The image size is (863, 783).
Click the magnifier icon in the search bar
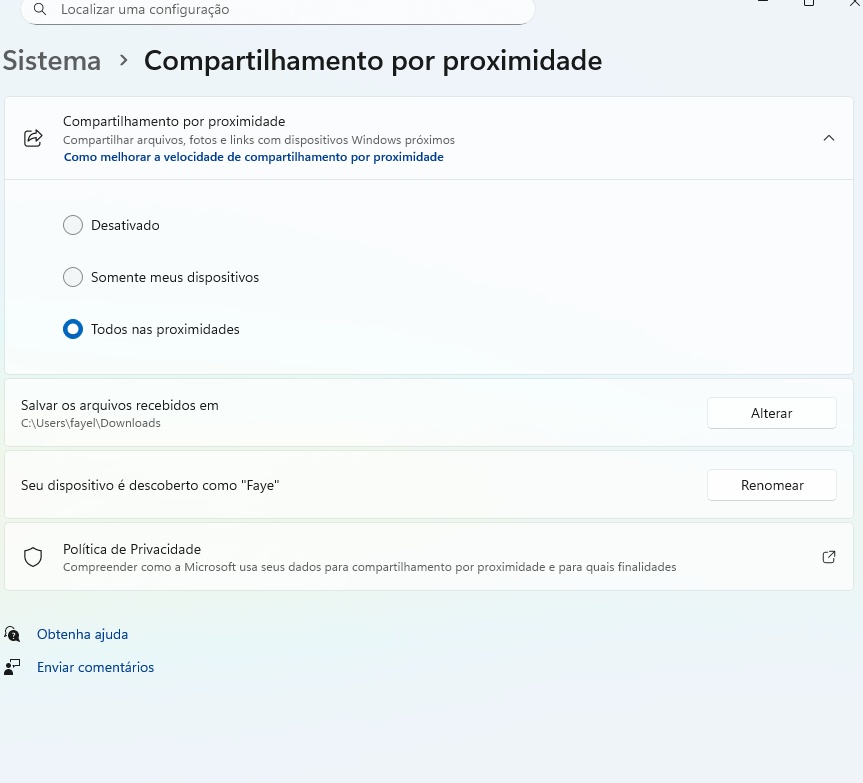pyautogui.click(x=40, y=9)
